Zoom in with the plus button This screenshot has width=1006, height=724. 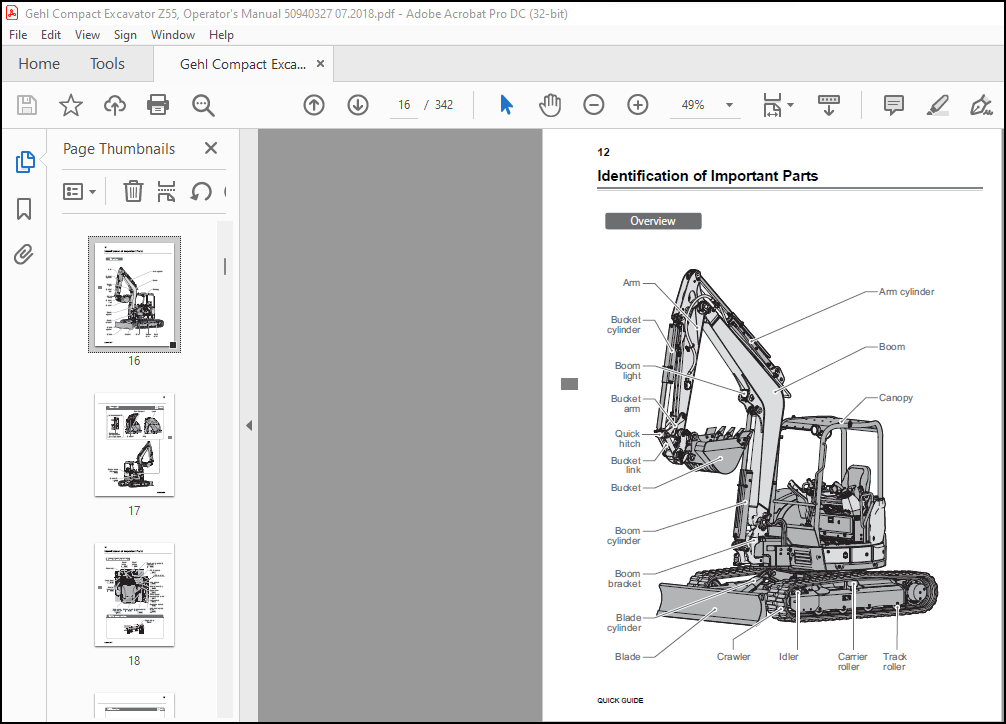click(x=638, y=105)
